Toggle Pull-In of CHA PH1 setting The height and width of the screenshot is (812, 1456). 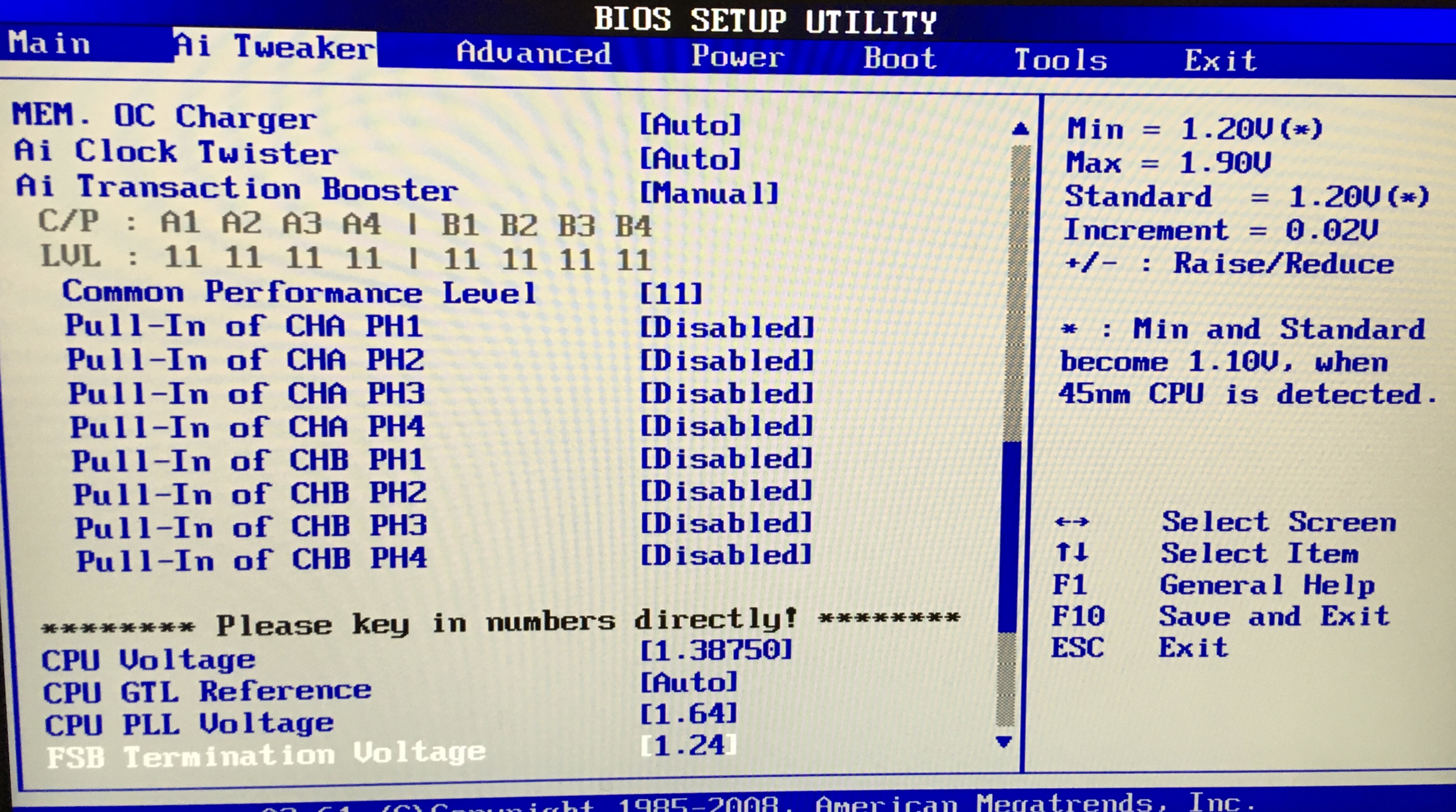[x=244, y=326]
